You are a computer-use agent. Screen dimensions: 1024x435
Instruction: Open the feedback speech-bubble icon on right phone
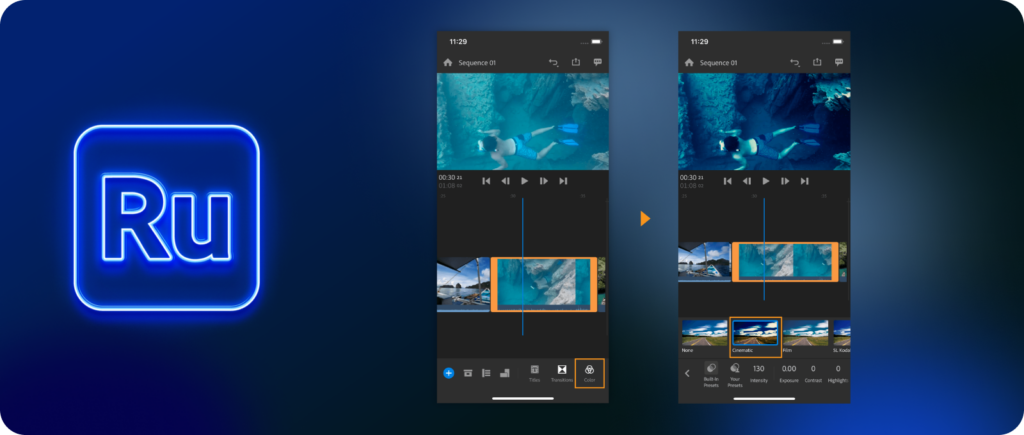839,62
